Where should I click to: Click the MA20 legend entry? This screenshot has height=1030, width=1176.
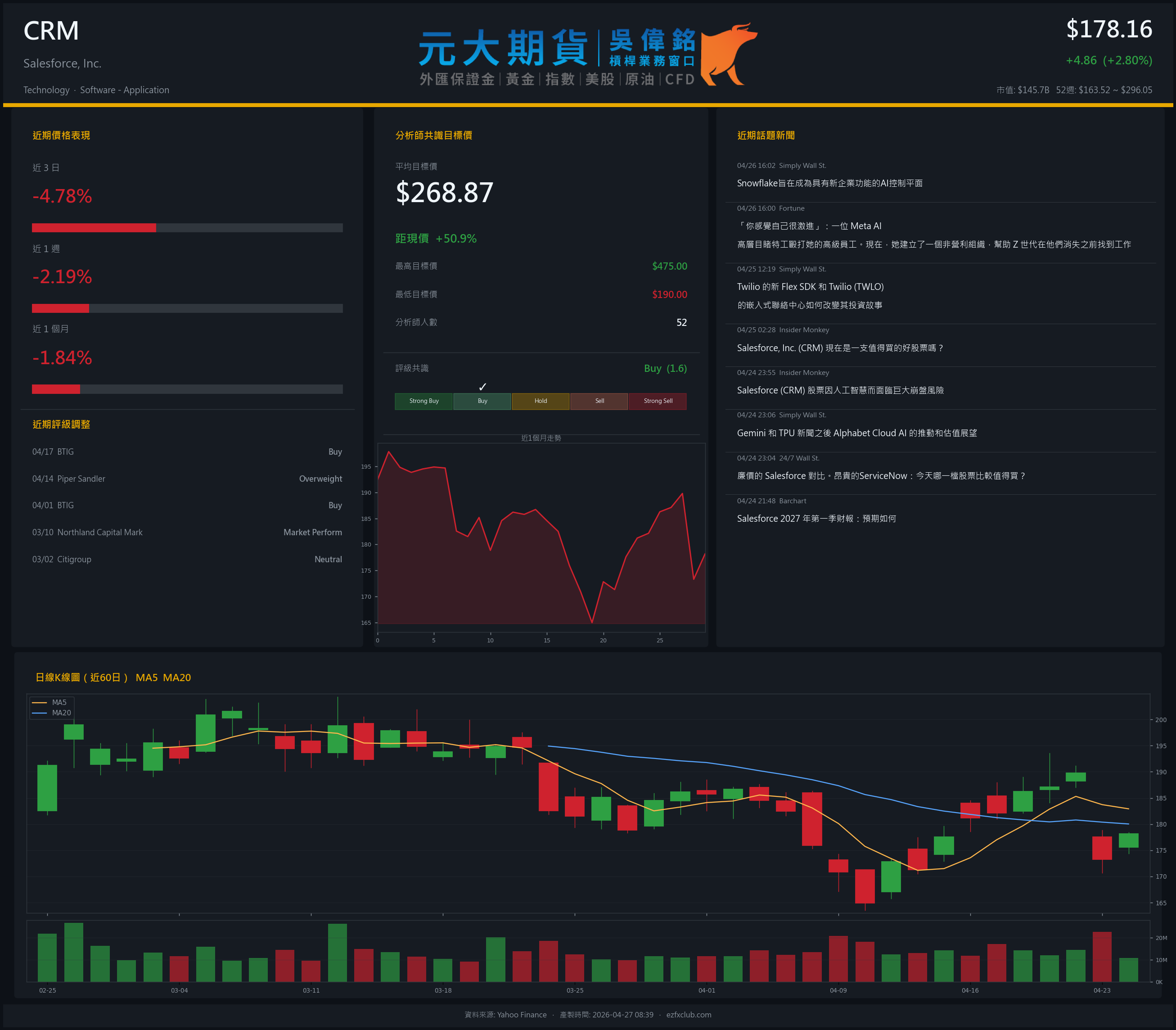pyautogui.click(x=52, y=713)
